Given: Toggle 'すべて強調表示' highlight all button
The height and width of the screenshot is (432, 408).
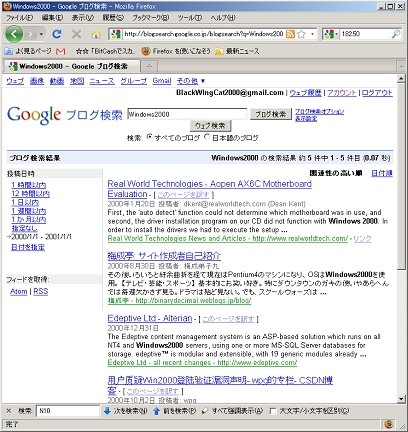Looking at the screenshot, I should pyautogui.click(x=232, y=411).
